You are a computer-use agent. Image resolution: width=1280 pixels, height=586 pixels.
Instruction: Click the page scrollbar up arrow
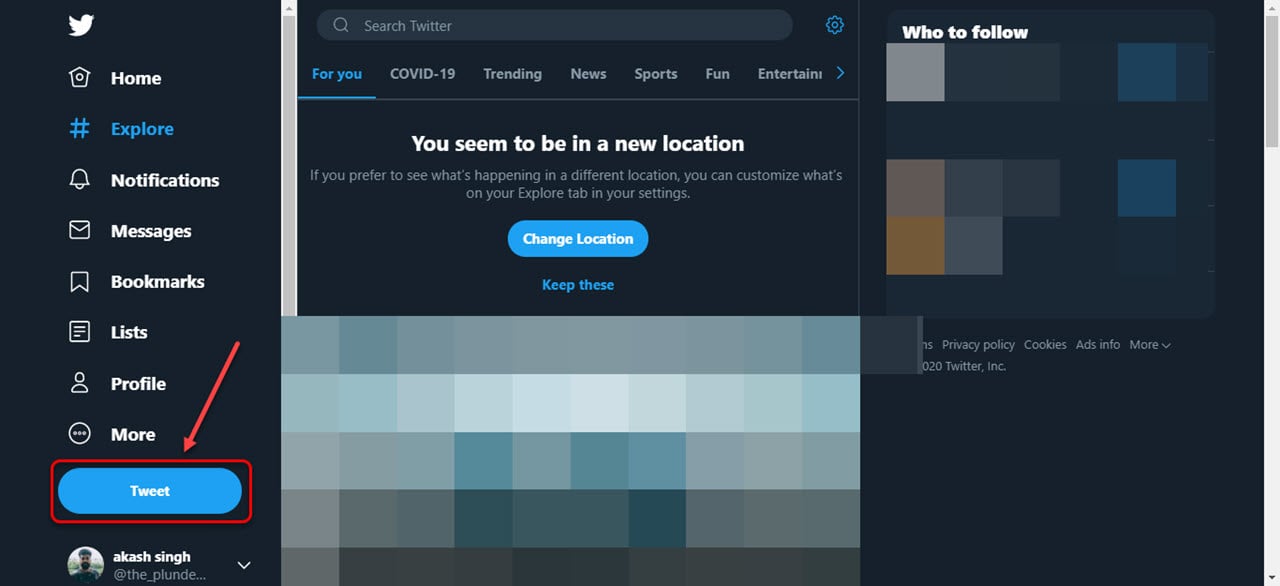point(1272,8)
